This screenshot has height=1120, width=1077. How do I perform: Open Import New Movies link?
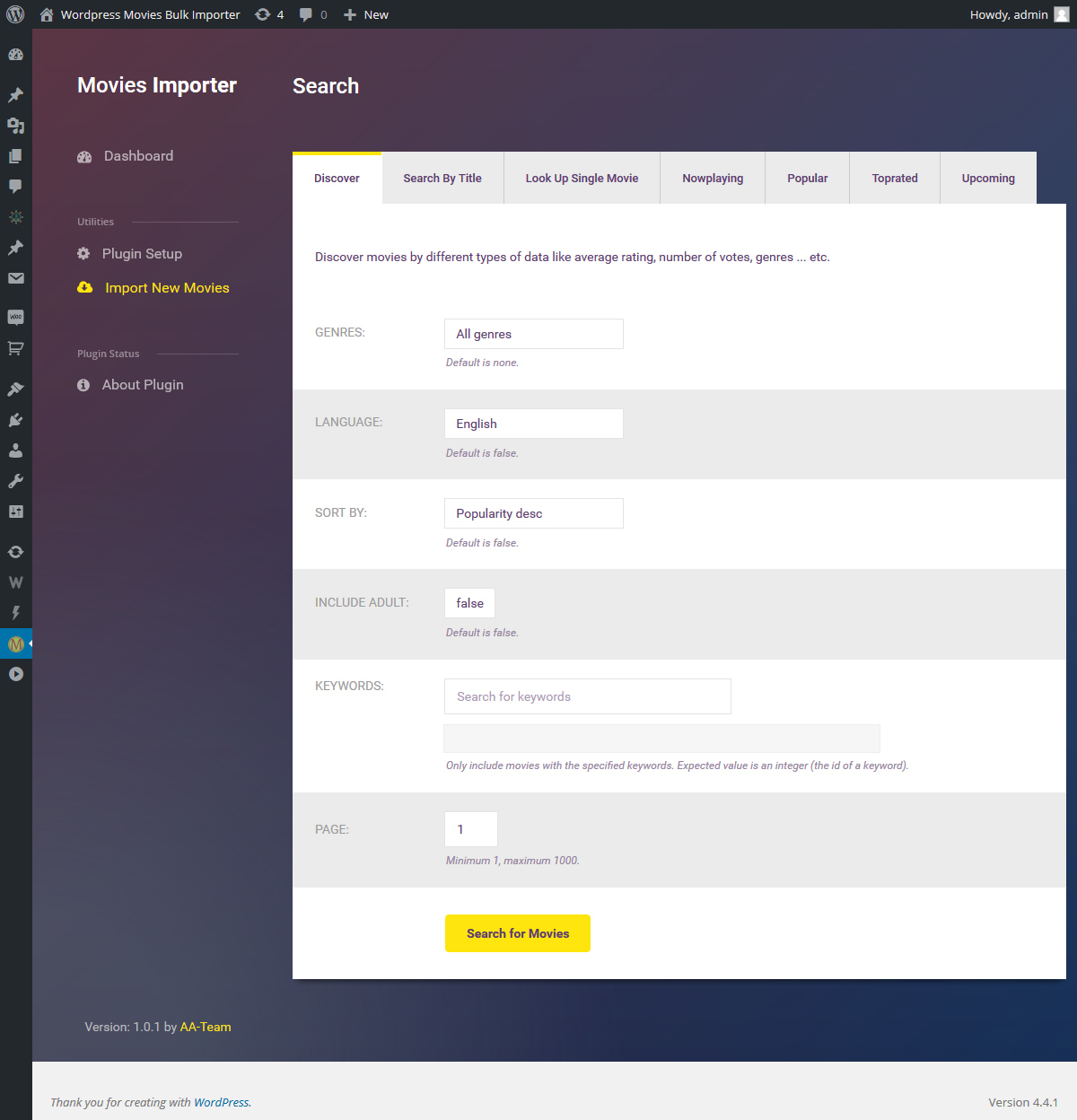click(153, 288)
